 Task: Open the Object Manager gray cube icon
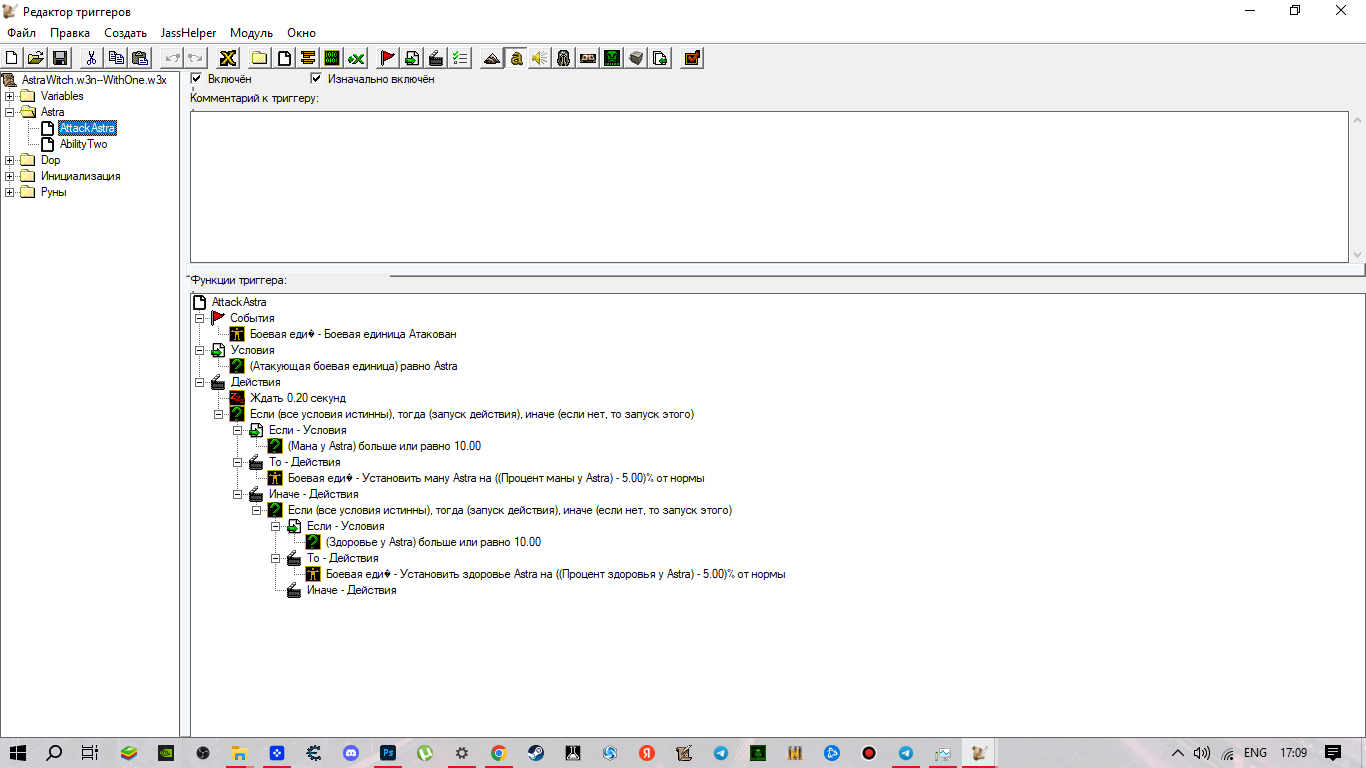636,58
